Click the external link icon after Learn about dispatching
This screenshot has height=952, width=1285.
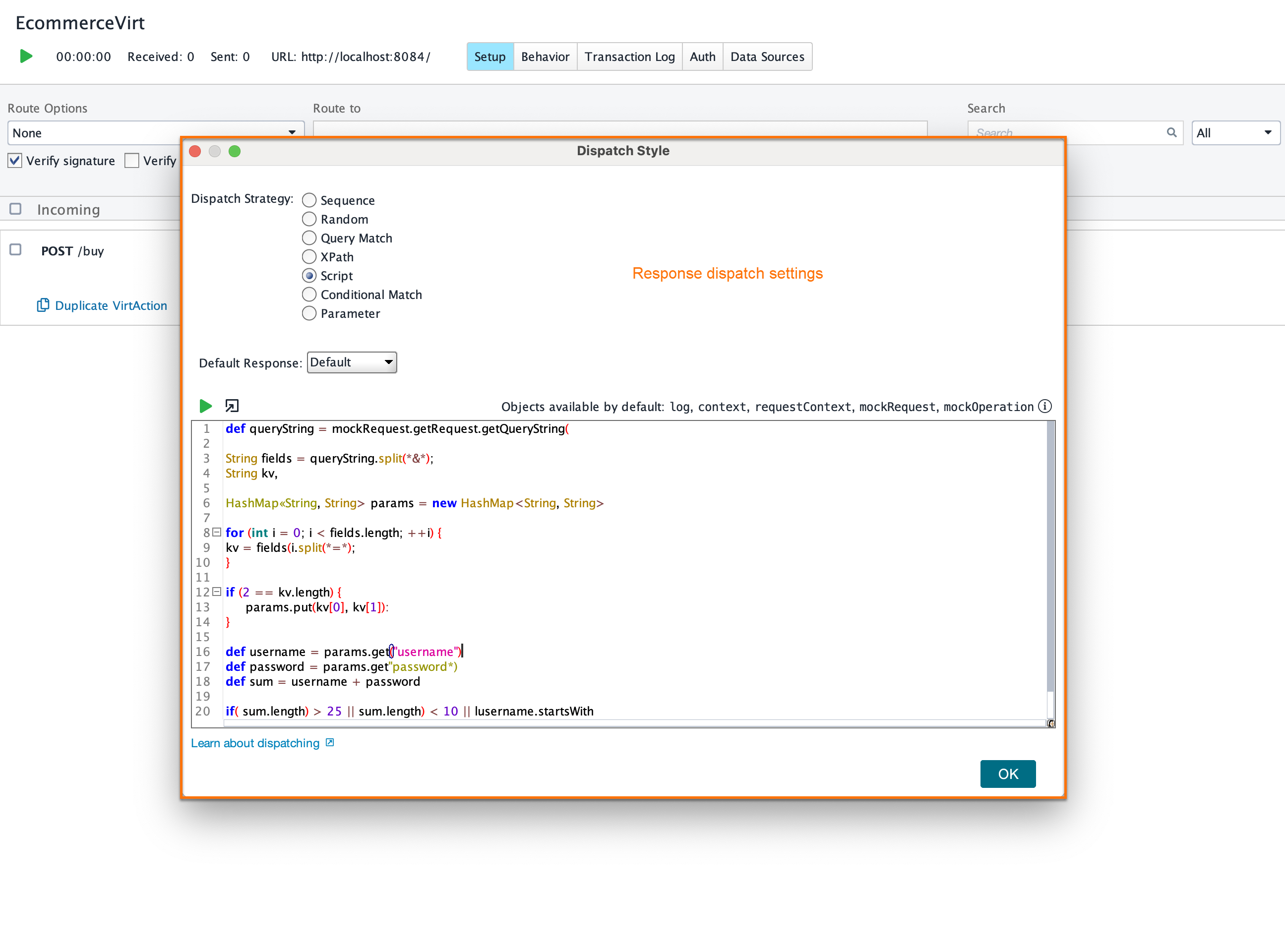click(x=330, y=743)
